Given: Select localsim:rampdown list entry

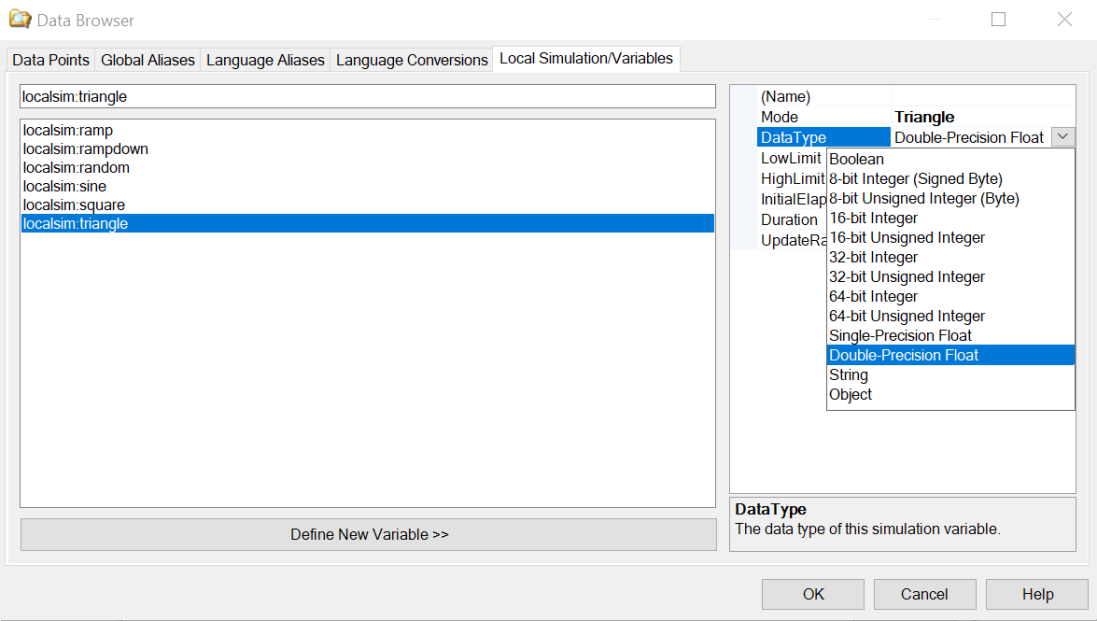Looking at the screenshot, I should pyautogui.click(x=85, y=149).
